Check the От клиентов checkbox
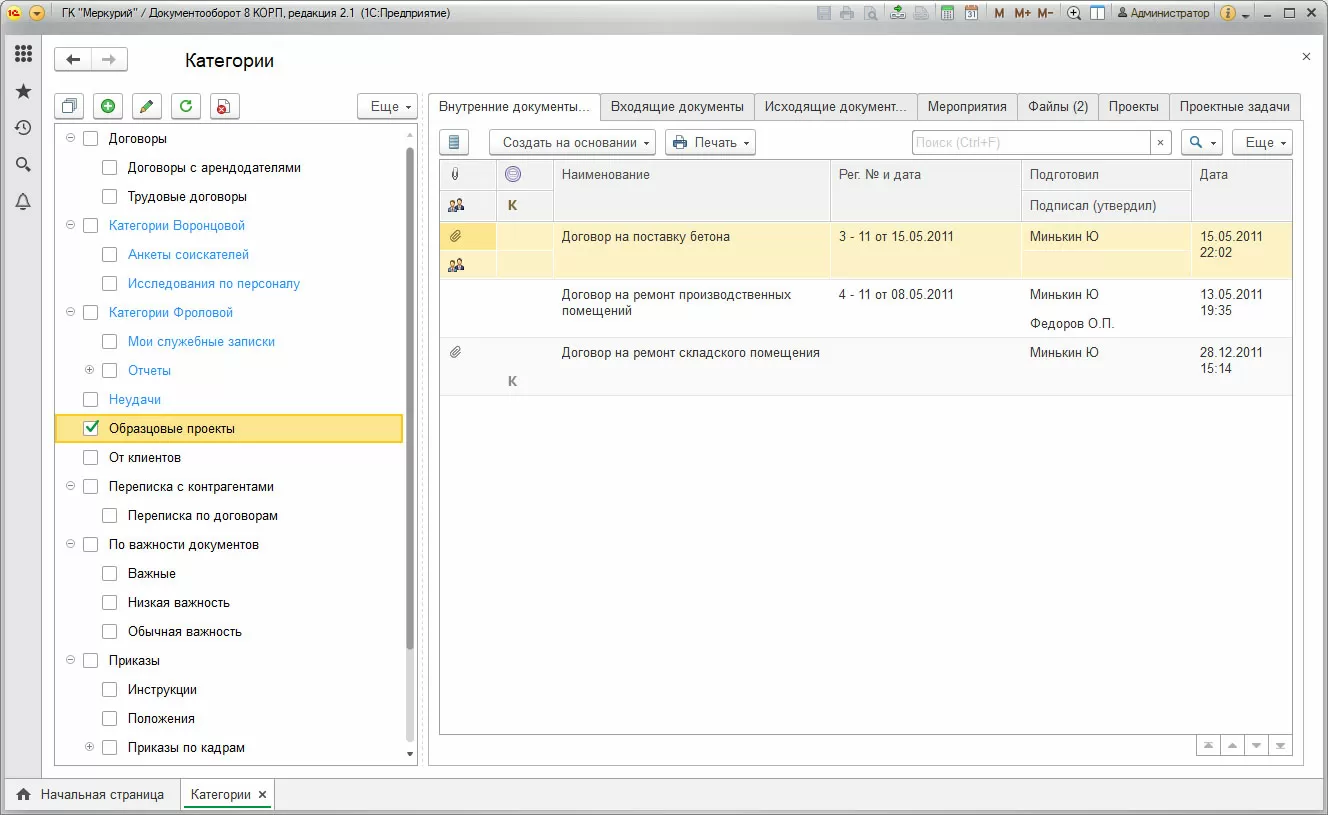Viewport: 1328px width, 815px height. [91, 458]
